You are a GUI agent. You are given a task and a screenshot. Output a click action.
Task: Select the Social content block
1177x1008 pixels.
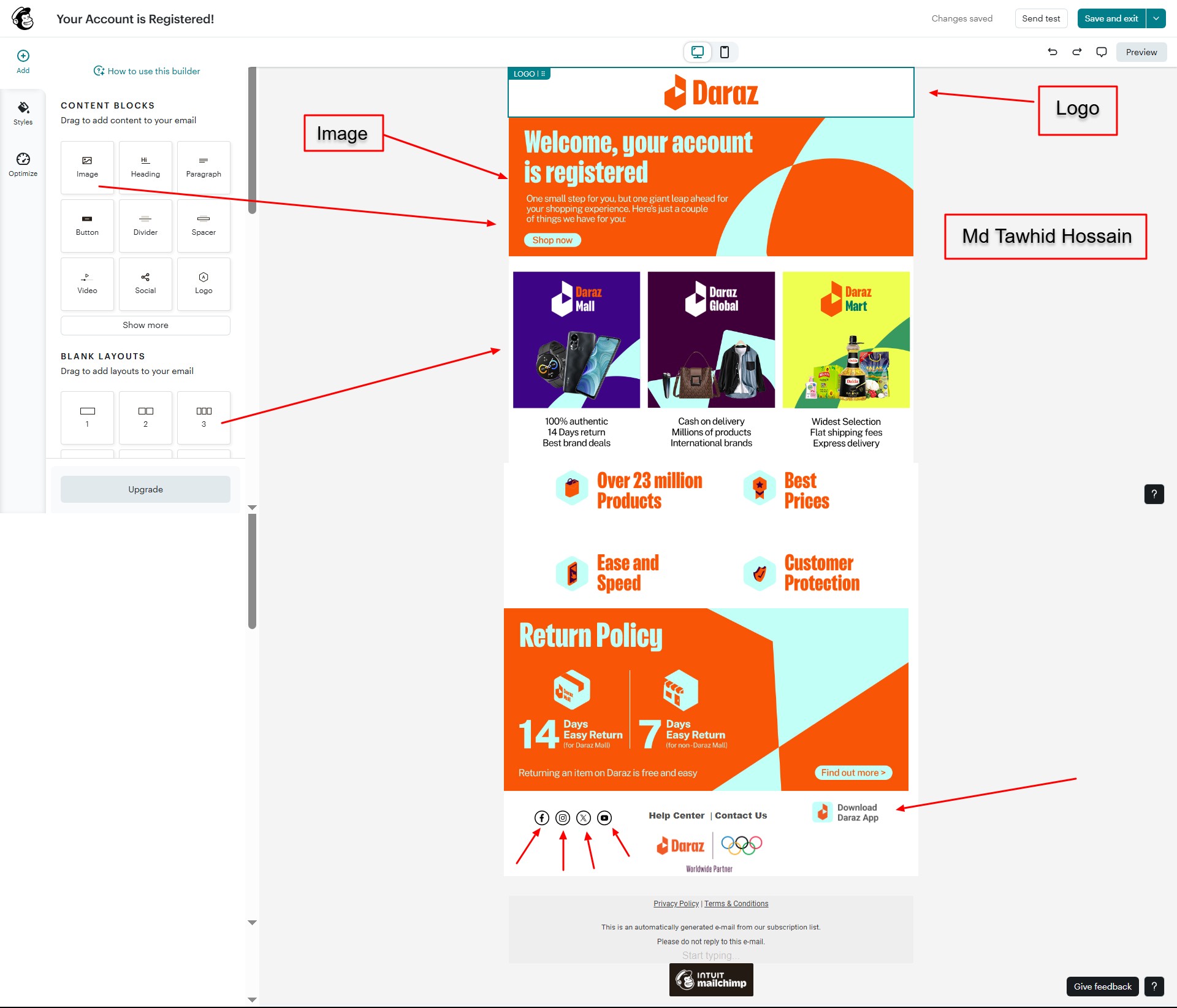pos(145,283)
